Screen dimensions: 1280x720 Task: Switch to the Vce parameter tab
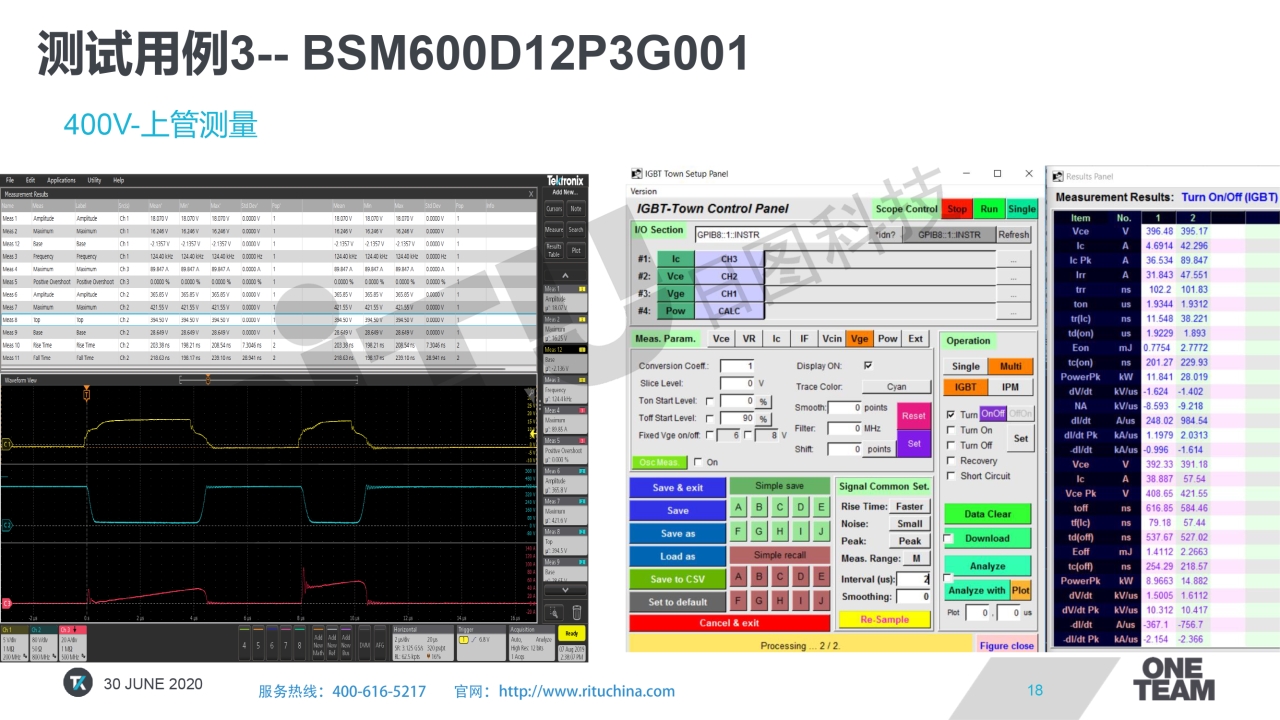click(x=720, y=339)
